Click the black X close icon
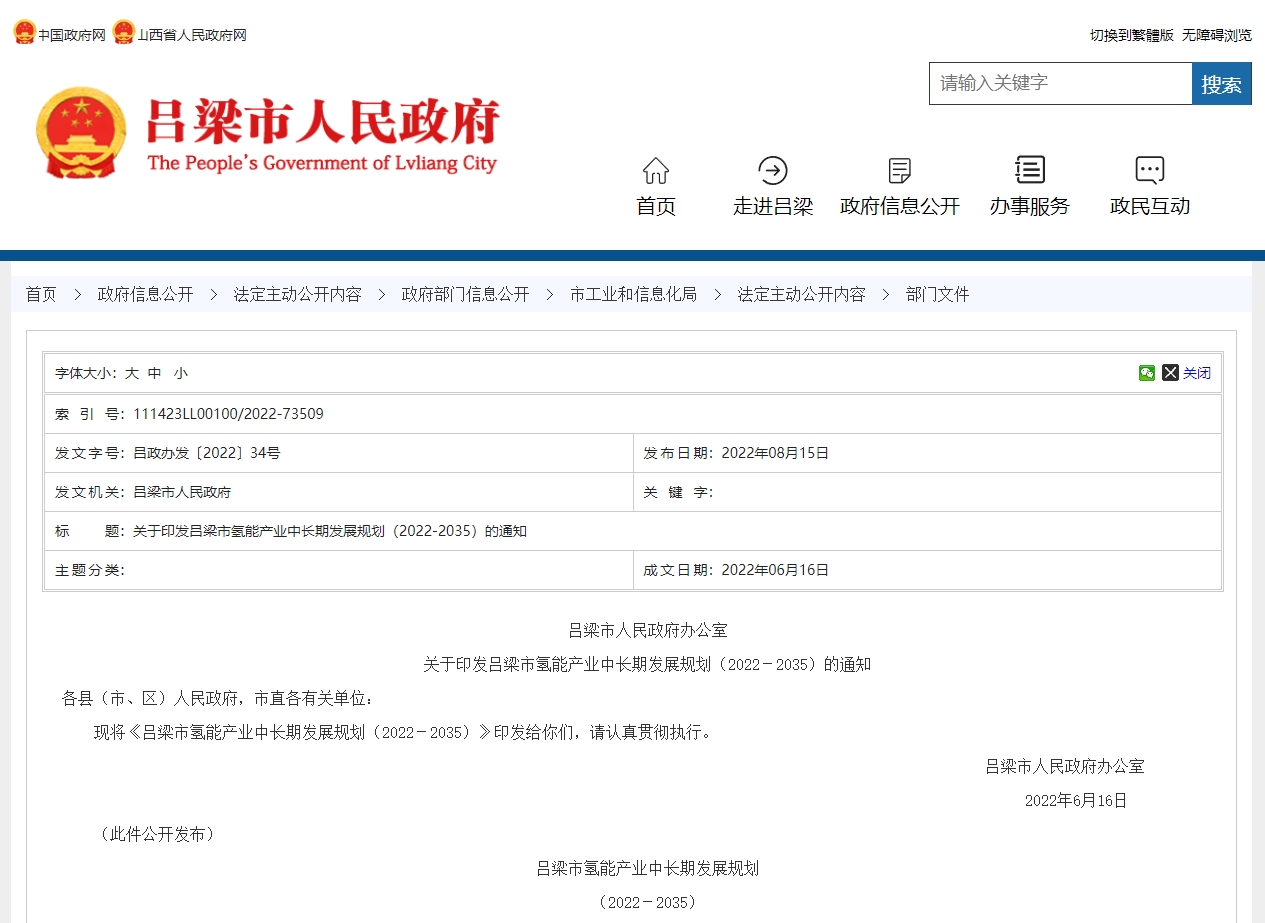 coord(1170,373)
